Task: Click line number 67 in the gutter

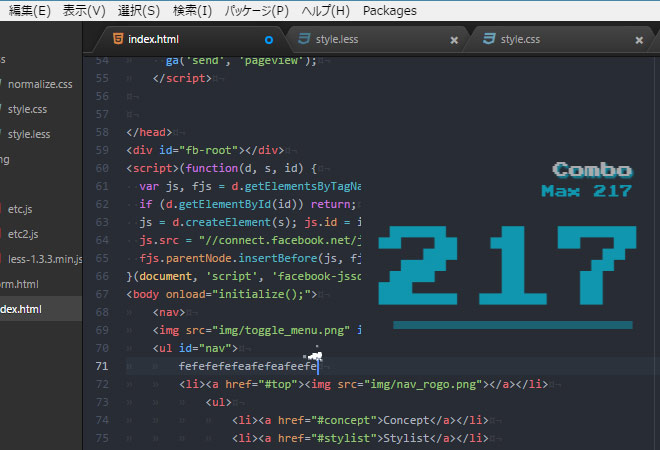Action: click(102, 294)
